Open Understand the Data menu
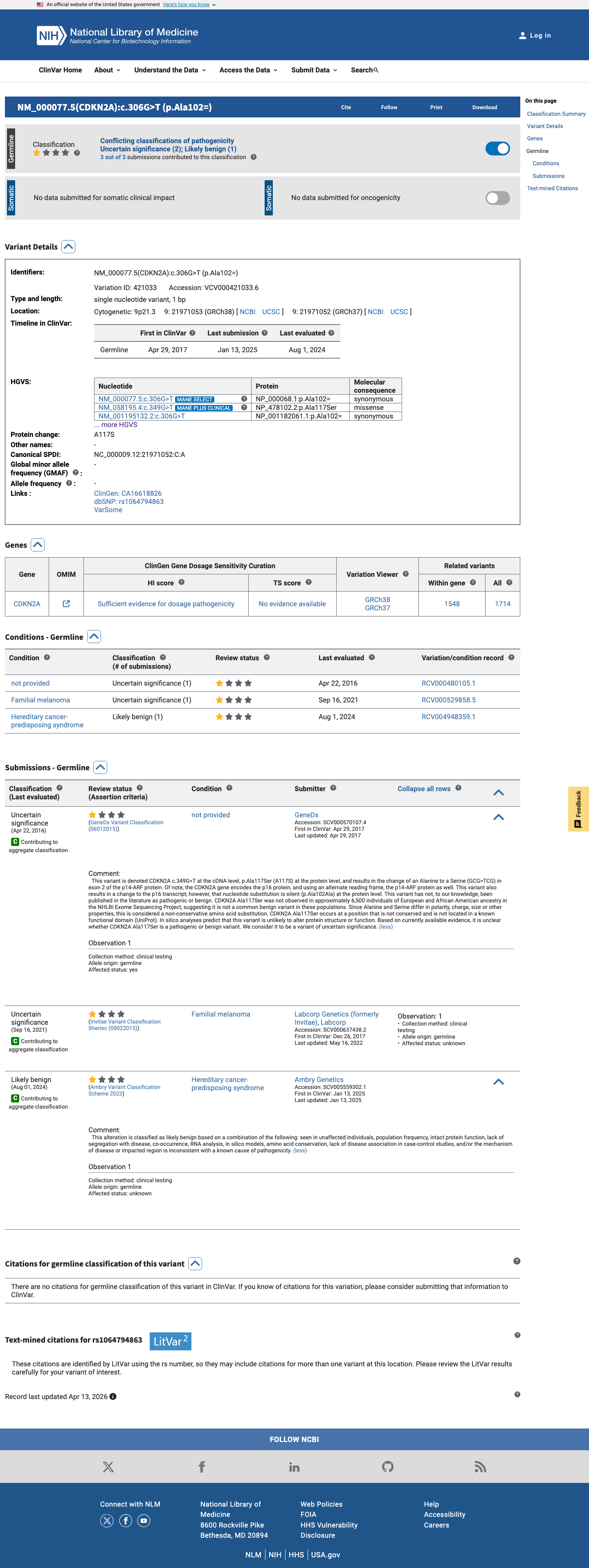 pos(170,70)
